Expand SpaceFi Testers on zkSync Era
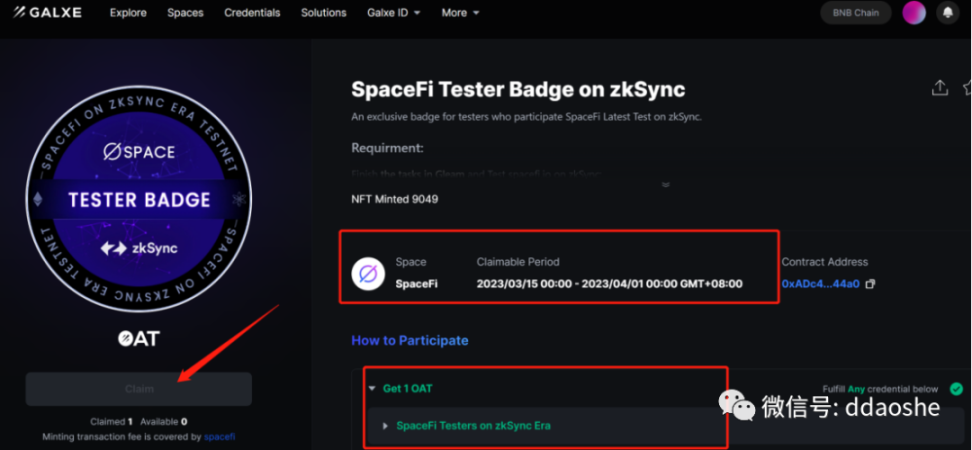972x450 pixels. coord(386,426)
